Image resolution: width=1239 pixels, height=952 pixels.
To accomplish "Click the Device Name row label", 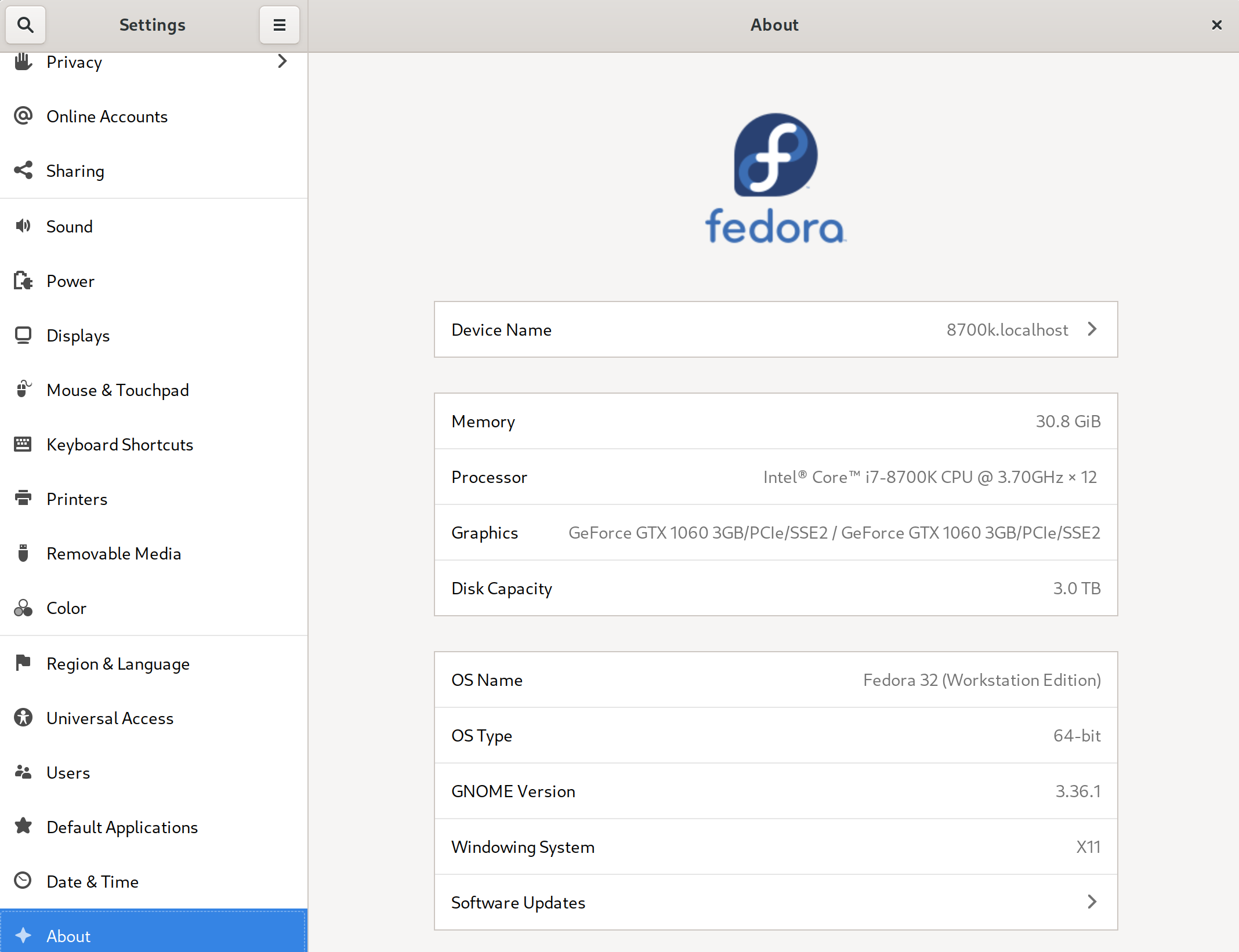I will [x=501, y=330].
